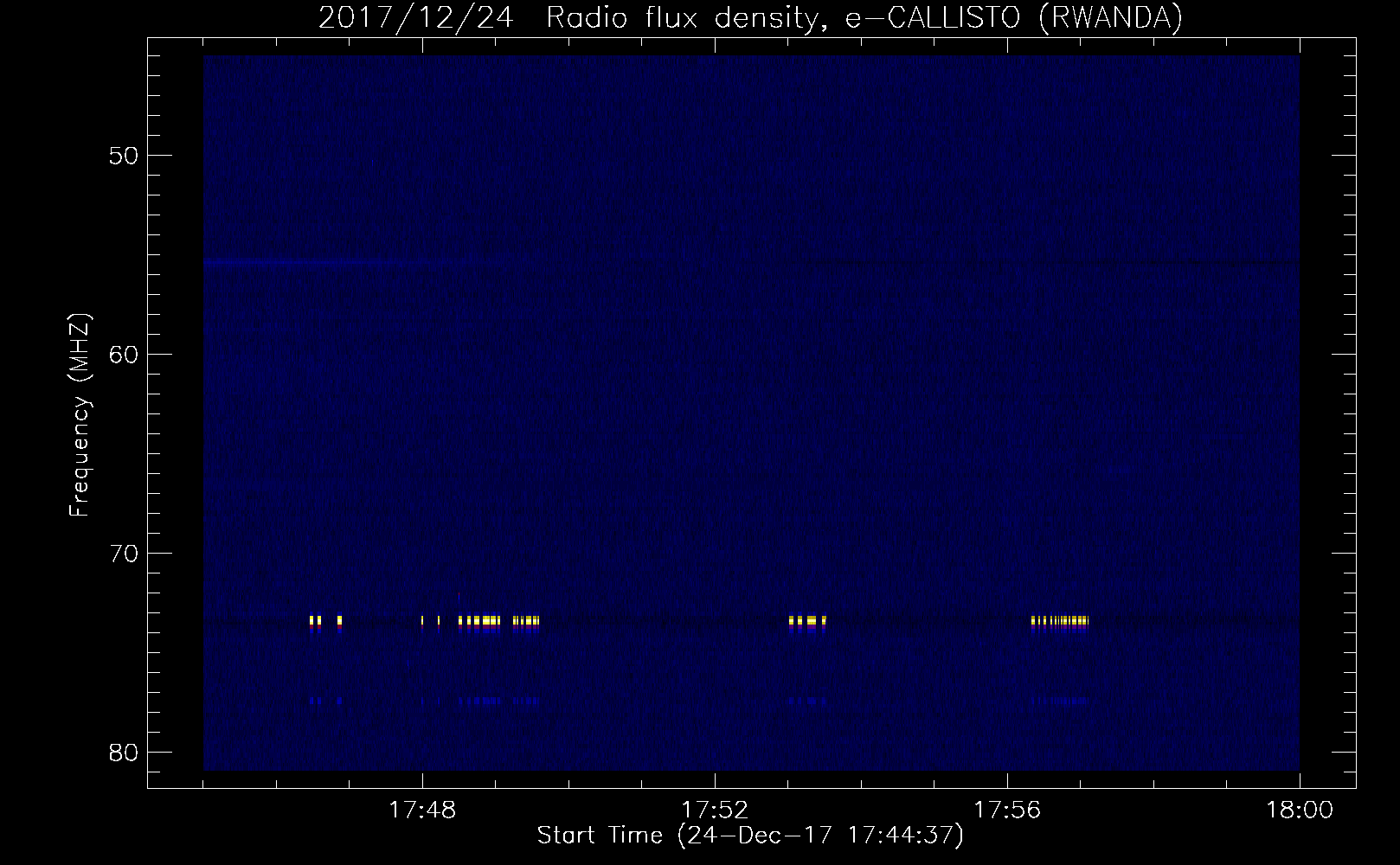Click the y-axis tick label '50'
The height and width of the screenshot is (865, 1400).
pyautogui.click(x=124, y=156)
